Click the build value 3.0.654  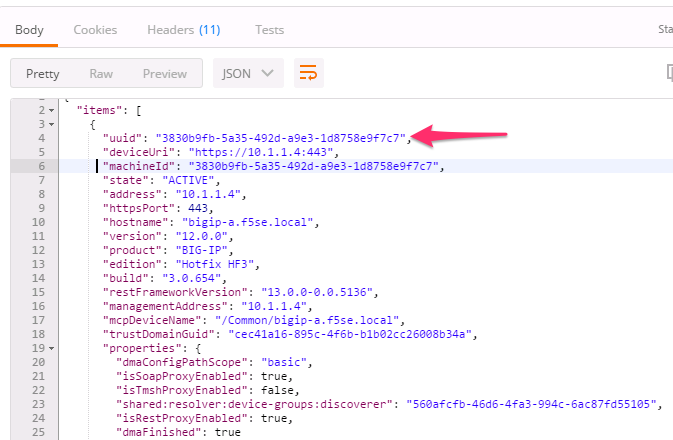pyautogui.click(x=191, y=278)
